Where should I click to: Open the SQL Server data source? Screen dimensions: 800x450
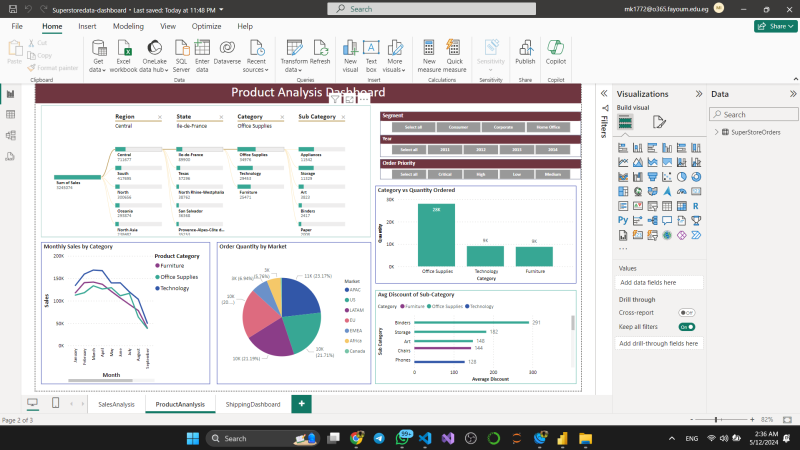[x=181, y=48]
